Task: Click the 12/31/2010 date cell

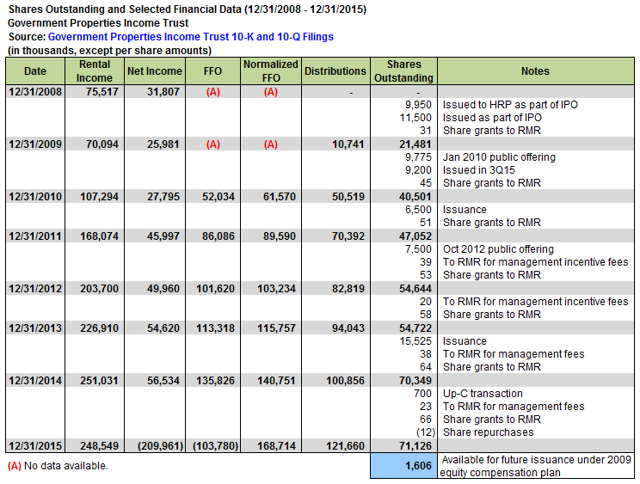Action: coord(35,197)
